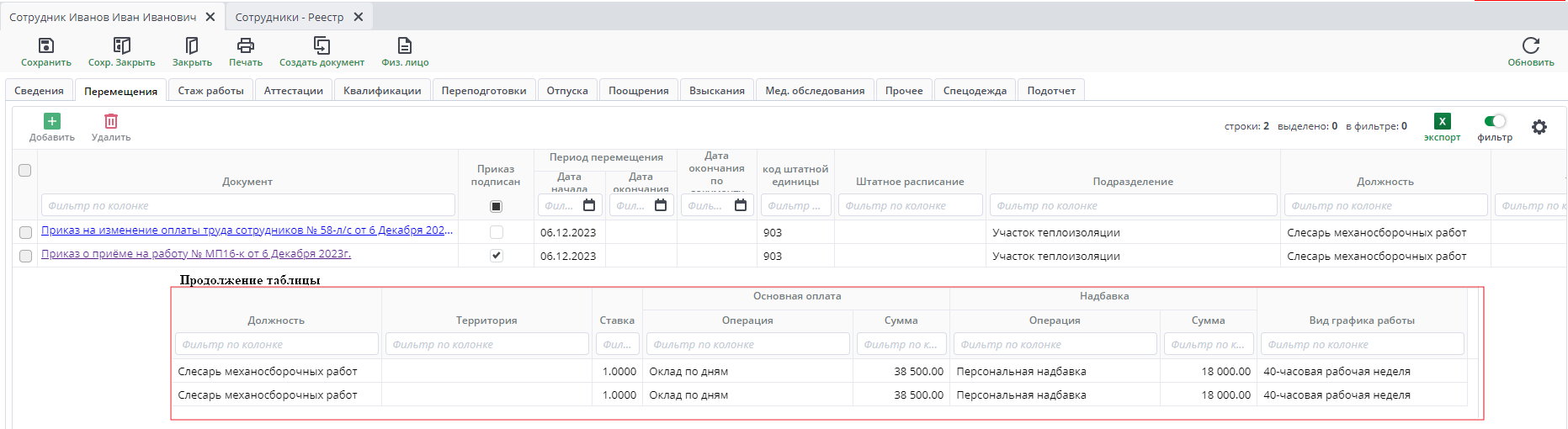Click the Подразделение column filter field
1568x429 pixels.
[1133, 205]
